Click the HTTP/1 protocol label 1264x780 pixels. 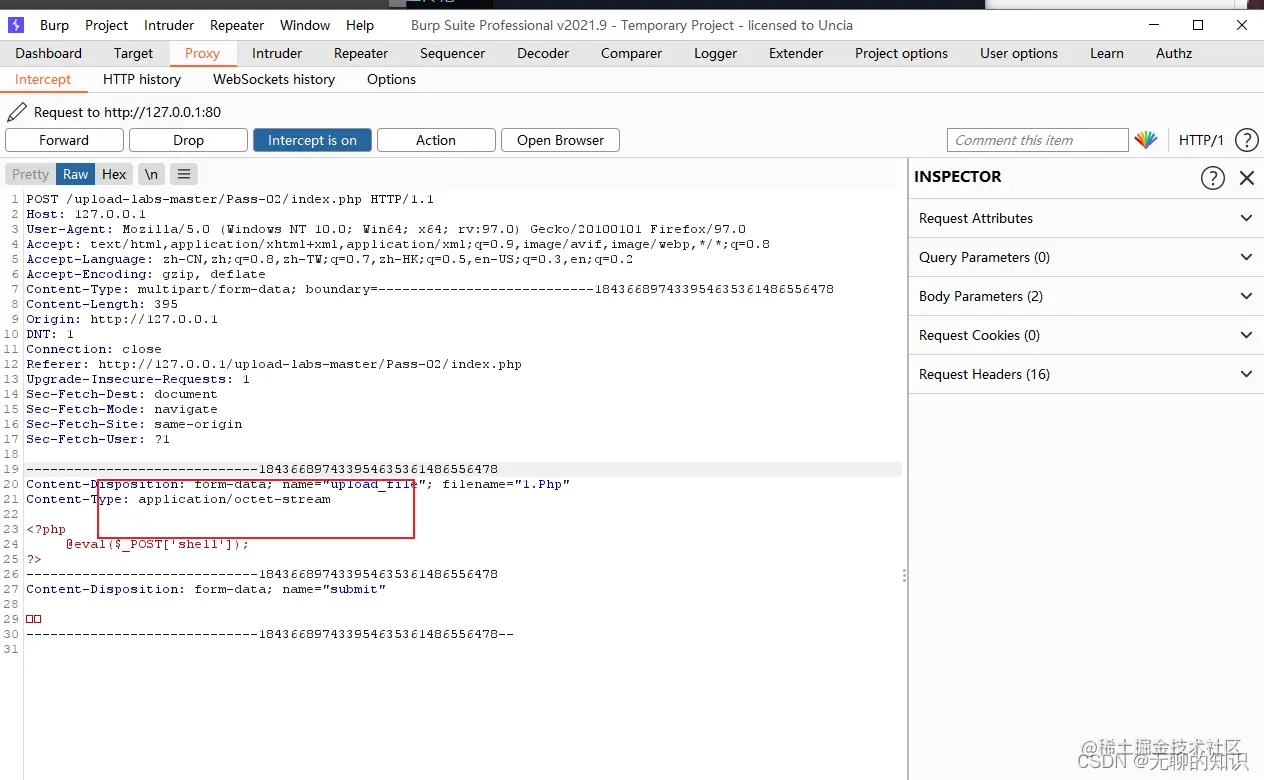tap(1200, 140)
